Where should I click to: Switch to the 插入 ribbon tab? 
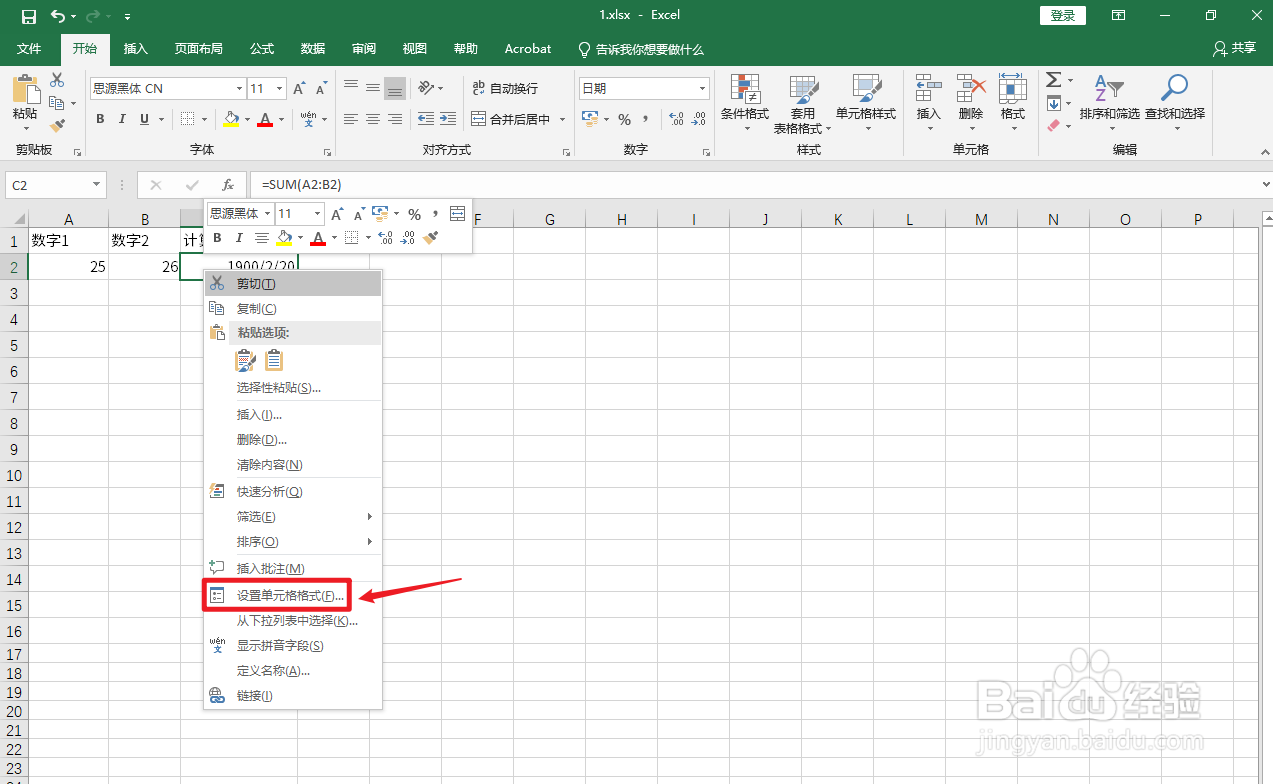(x=135, y=48)
